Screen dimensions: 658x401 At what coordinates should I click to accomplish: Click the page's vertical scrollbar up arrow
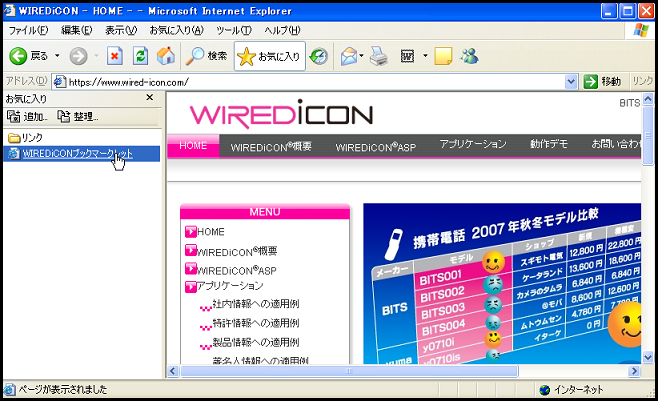pos(648,99)
